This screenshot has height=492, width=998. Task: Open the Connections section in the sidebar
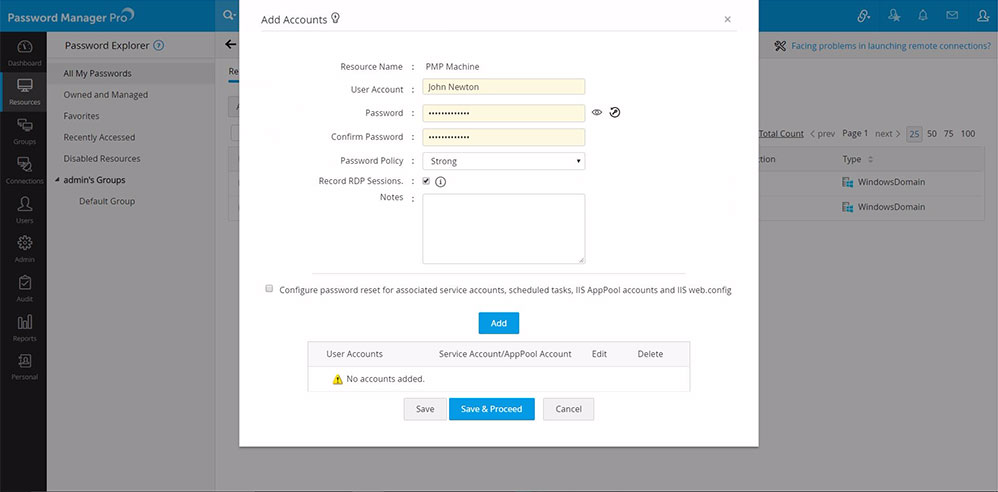pyautogui.click(x=24, y=169)
